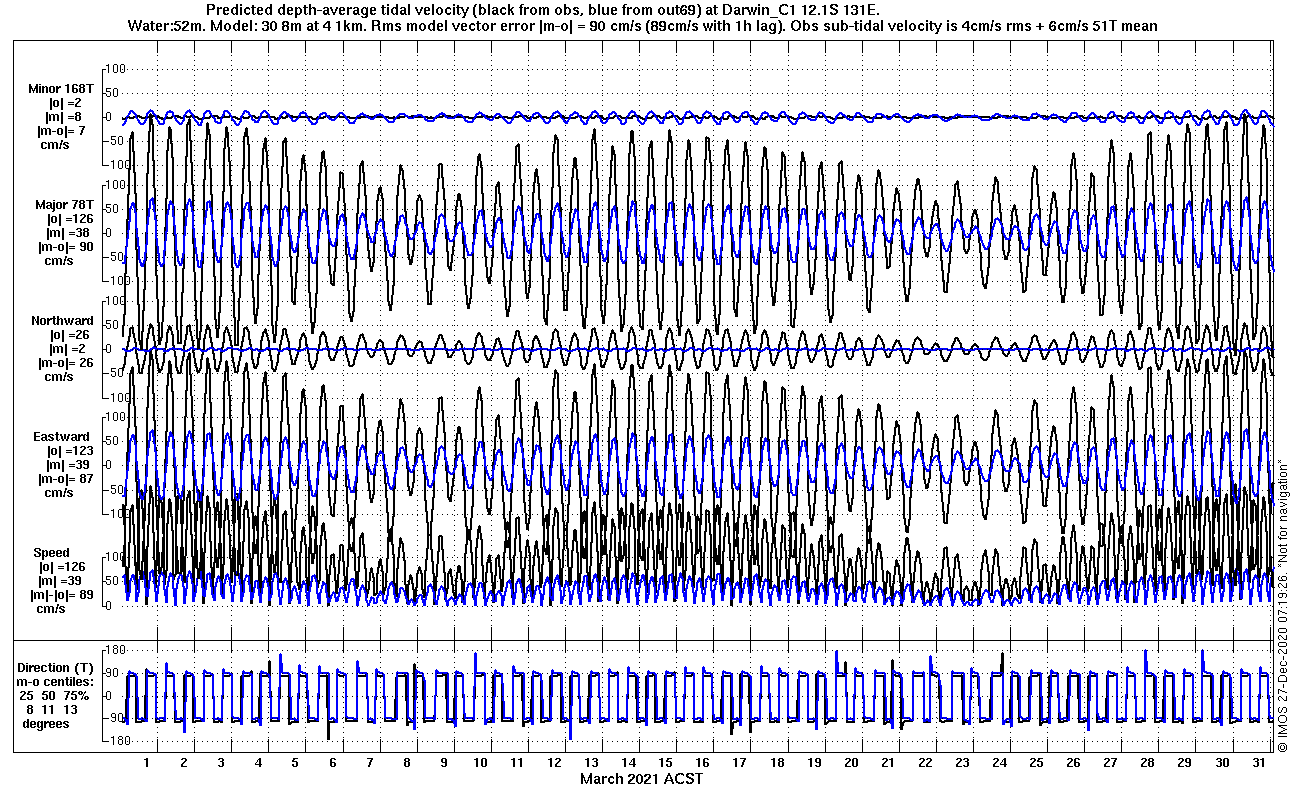Click the subtitle starting 'Water:52m. Model'
Screen dimensions: 1300x800
click(x=643, y=25)
